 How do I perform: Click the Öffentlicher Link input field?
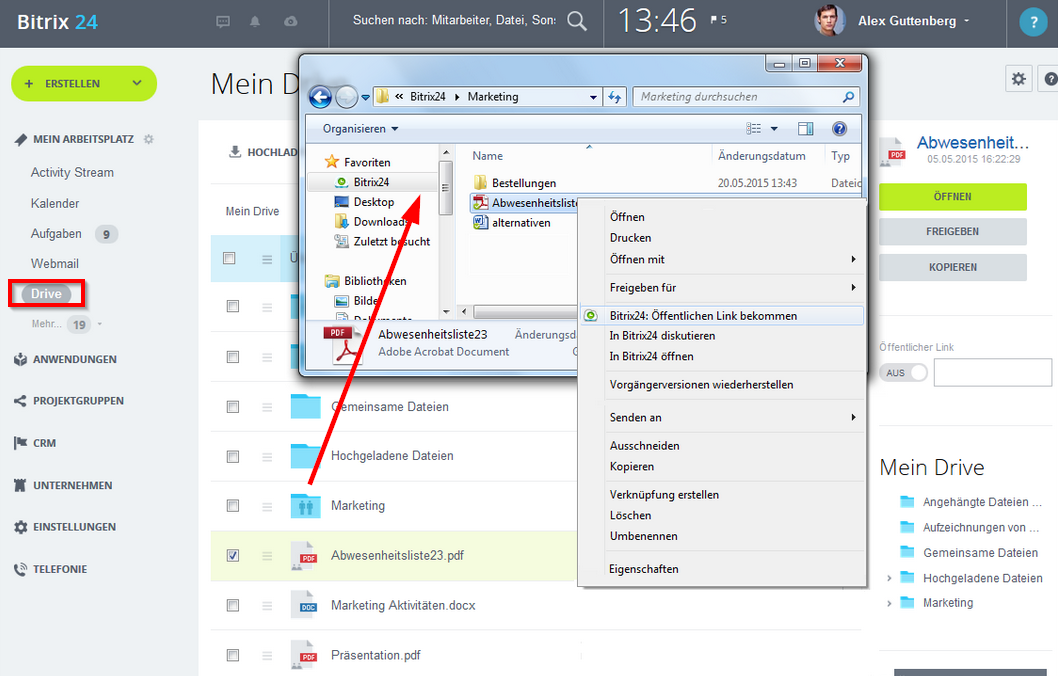point(992,372)
